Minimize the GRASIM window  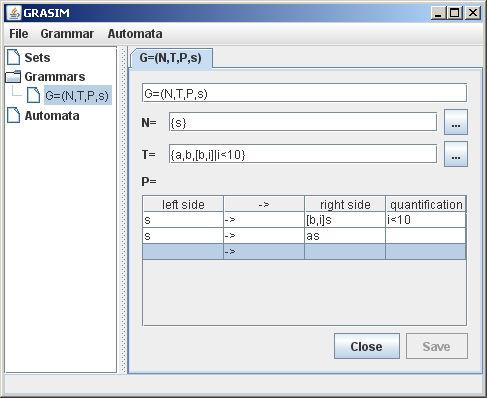pyautogui.click(x=438, y=13)
